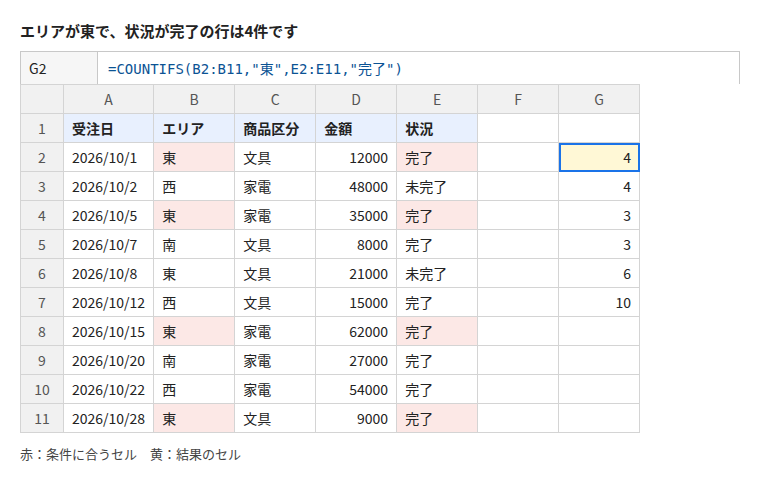
Task: Select column C header
Action: (x=275, y=99)
